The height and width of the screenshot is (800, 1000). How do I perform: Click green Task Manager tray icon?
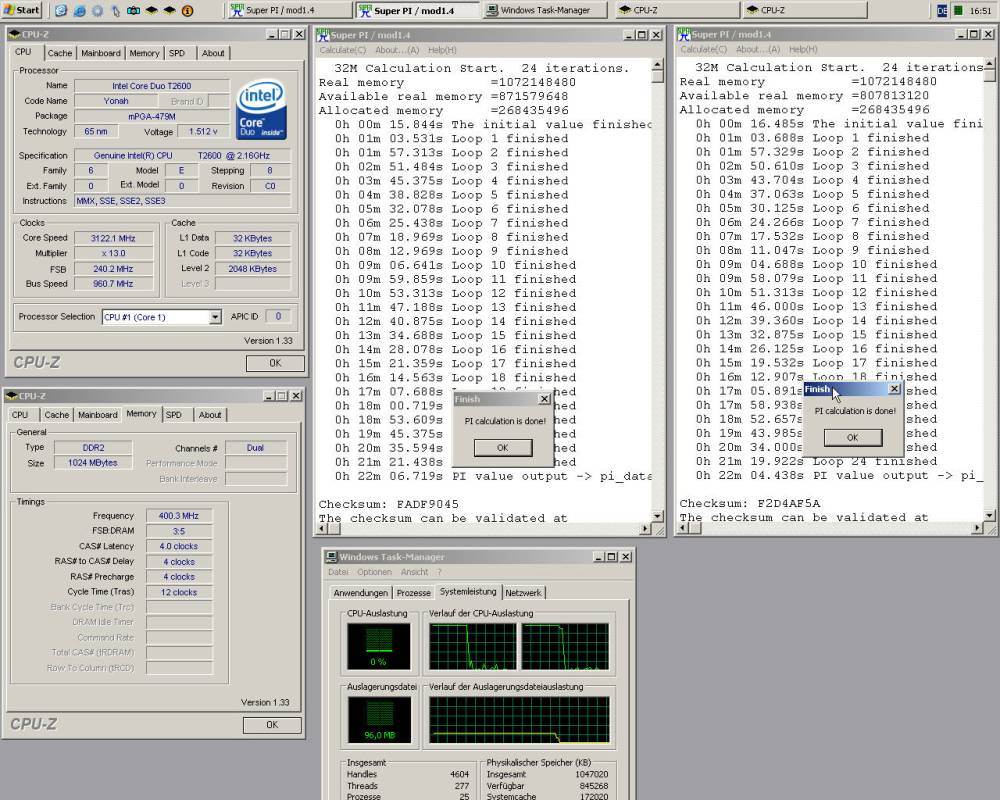[958, 11]
